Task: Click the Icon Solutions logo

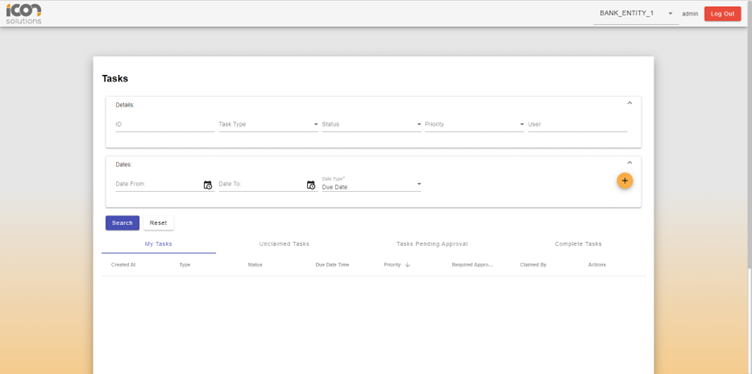Action: (x=24, y=13)
